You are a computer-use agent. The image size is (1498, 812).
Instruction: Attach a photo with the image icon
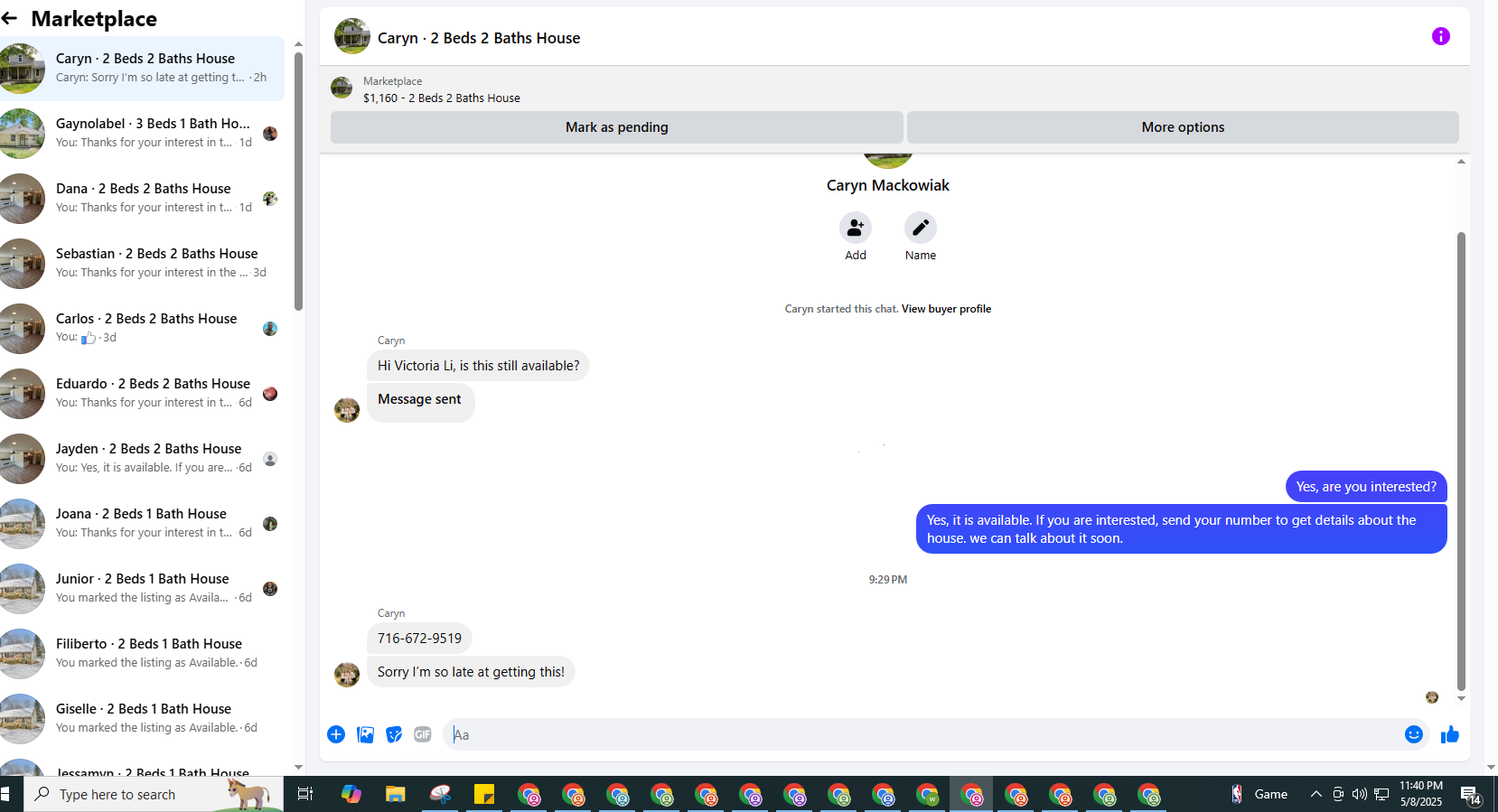pos(365,734)
